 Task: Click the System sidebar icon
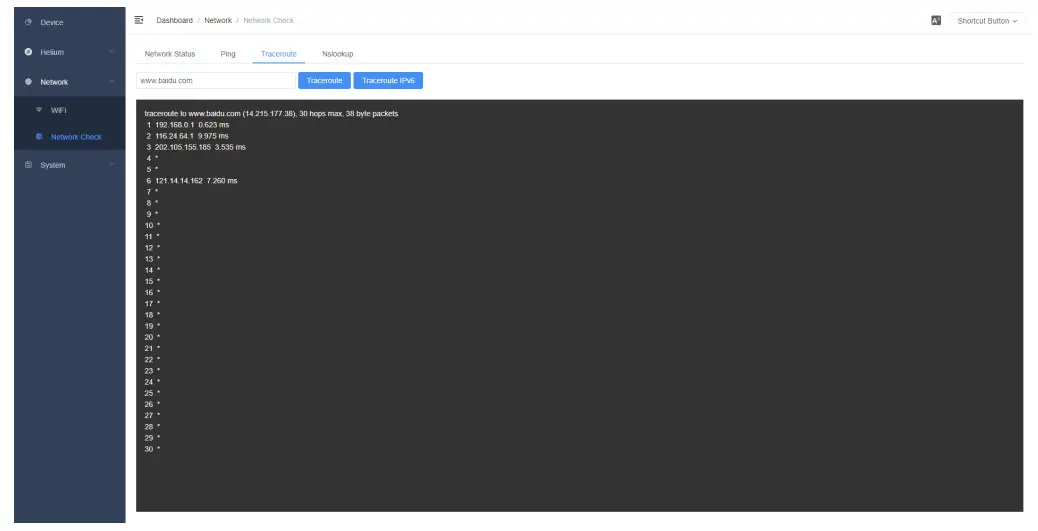[x=28, y=165]
